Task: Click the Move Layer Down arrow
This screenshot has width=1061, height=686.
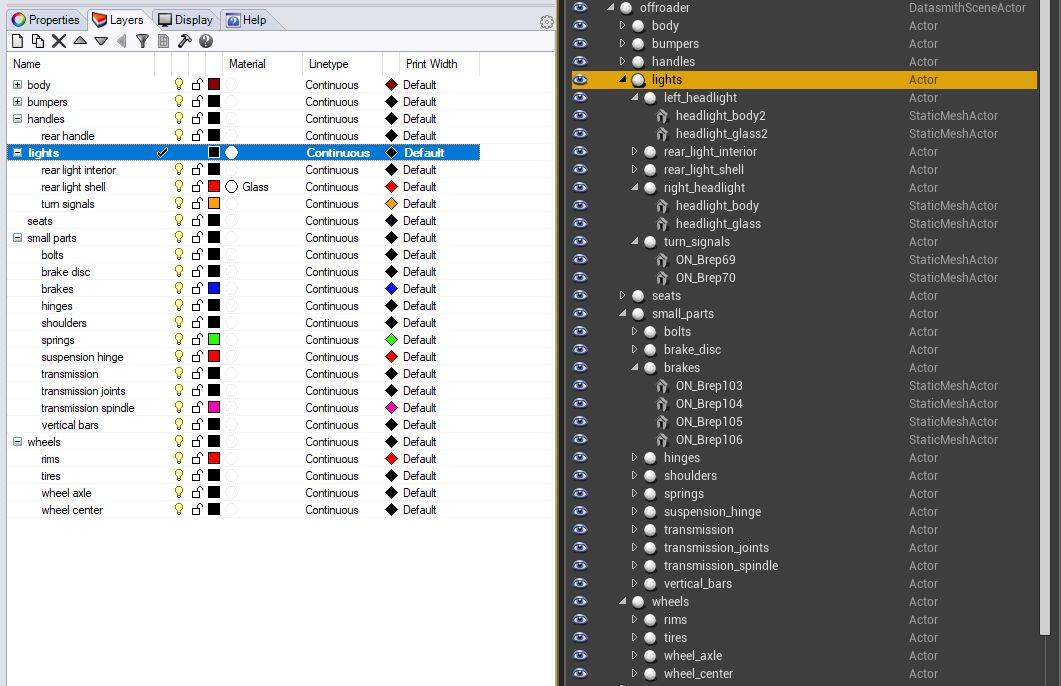Action: 101,41
